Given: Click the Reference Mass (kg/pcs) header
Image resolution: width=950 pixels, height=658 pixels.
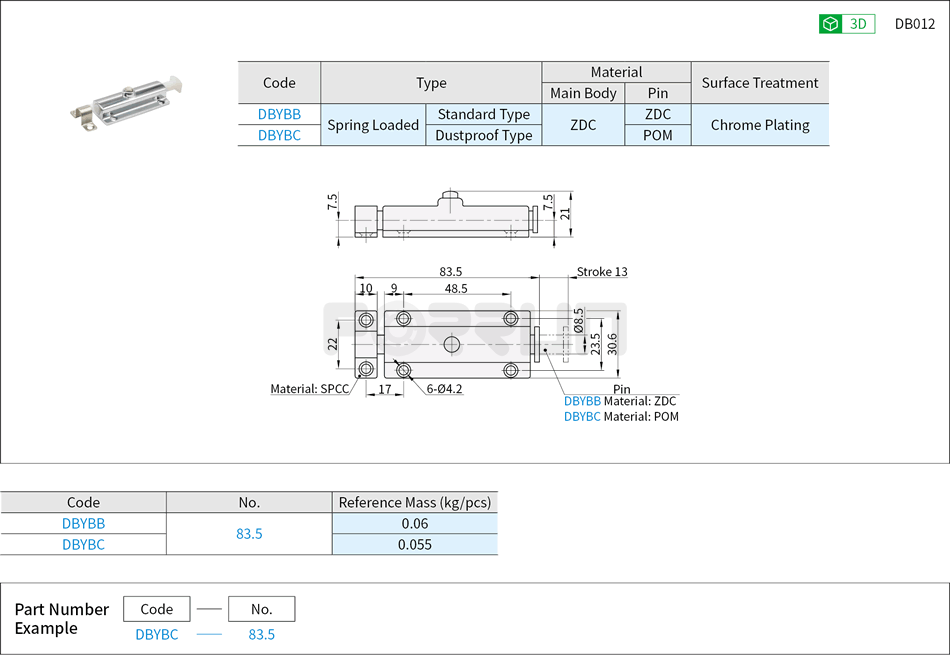Looking at the screenshot, I should tap(415, 502).
